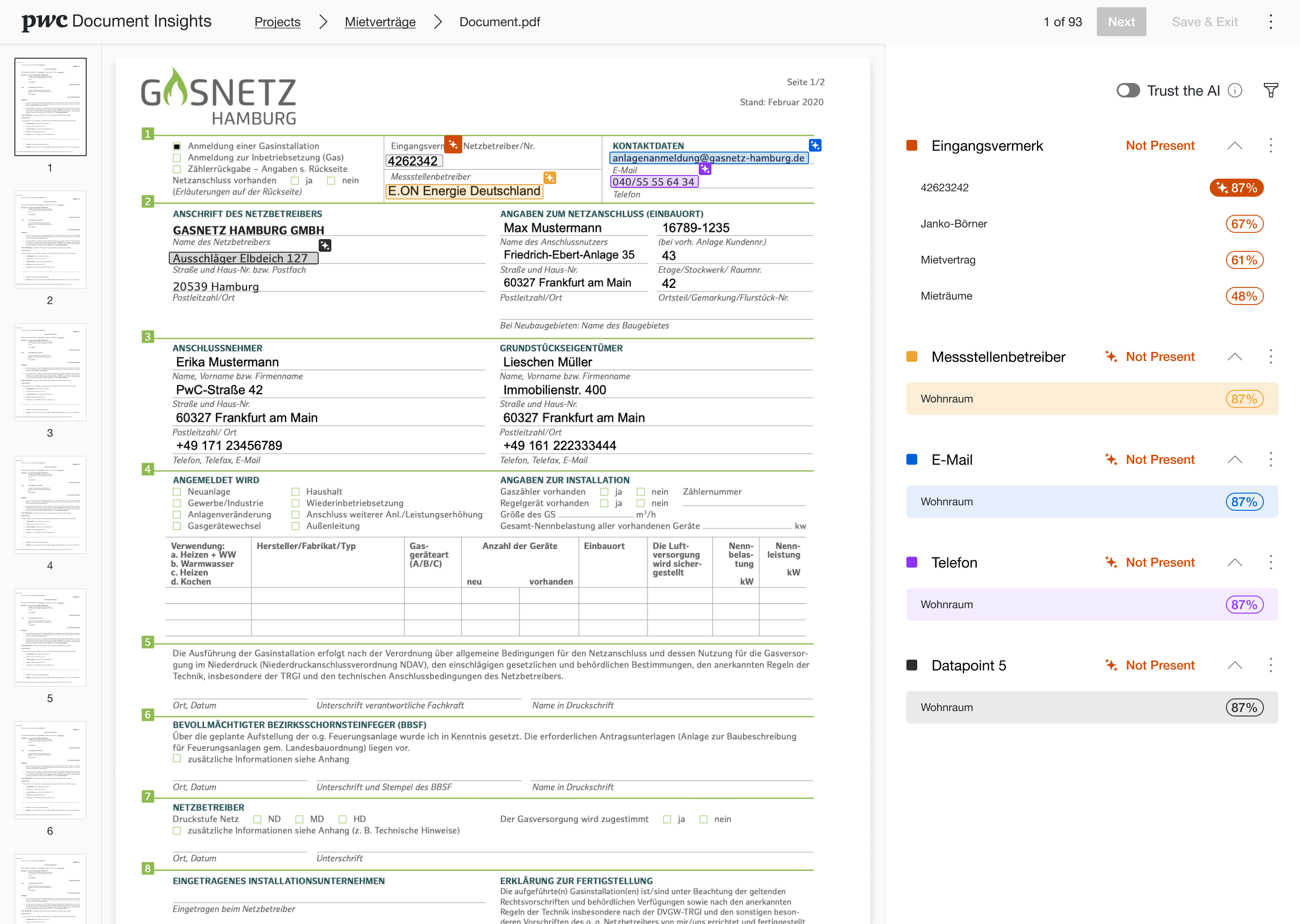The width and height of the screenshot is (1300, 924).
Task: Click the sparkle icon beside Datapoint 5 Not Present
Action: [x=1110, y=665]
